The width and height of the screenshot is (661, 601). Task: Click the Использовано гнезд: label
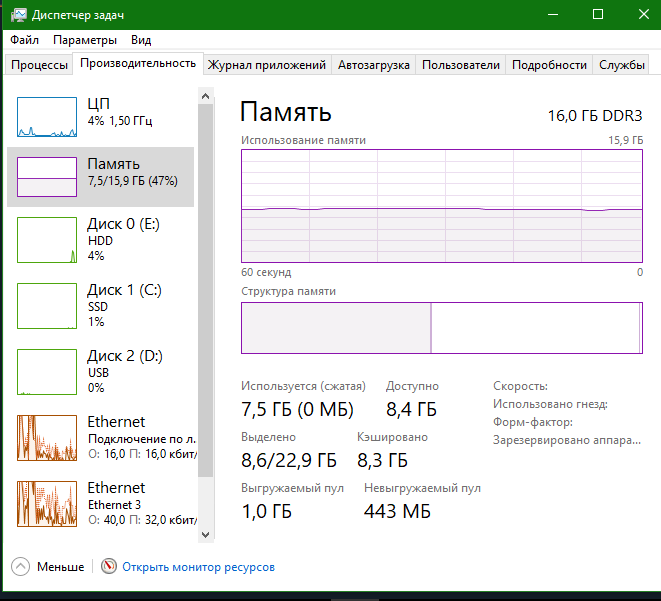550,404
